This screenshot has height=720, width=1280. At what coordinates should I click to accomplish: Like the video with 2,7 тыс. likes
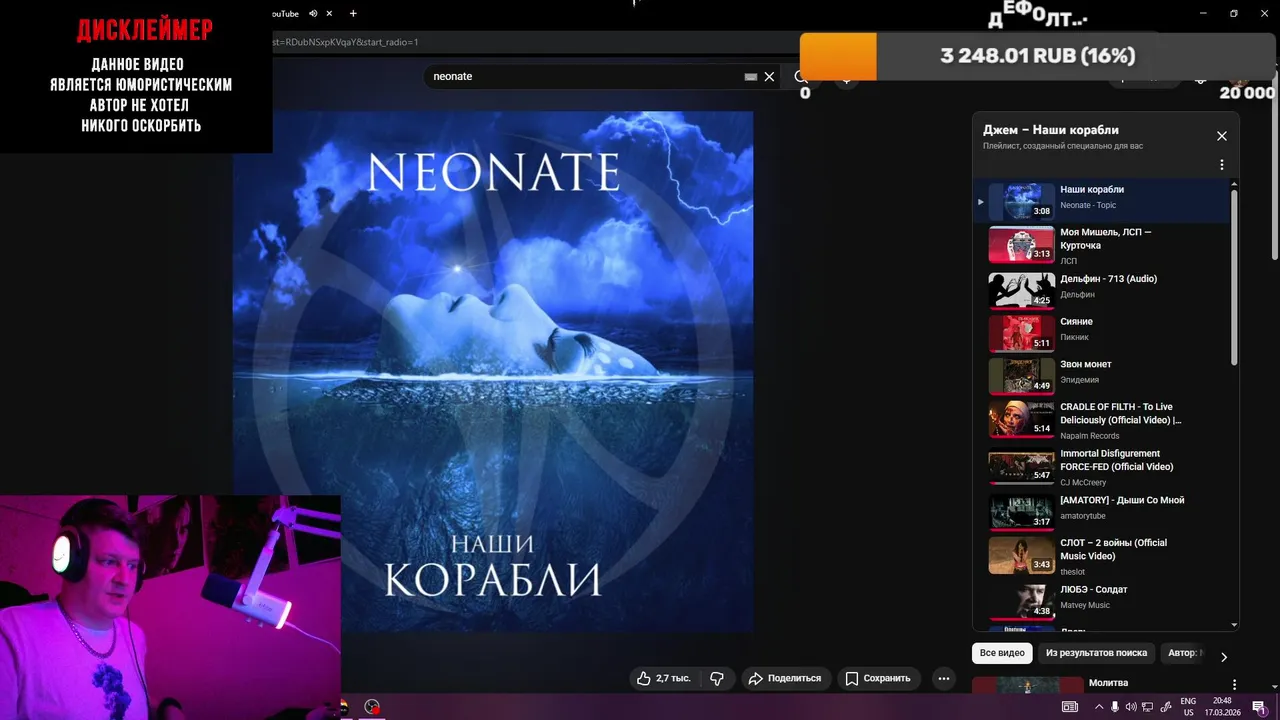[x=664, y=678]
